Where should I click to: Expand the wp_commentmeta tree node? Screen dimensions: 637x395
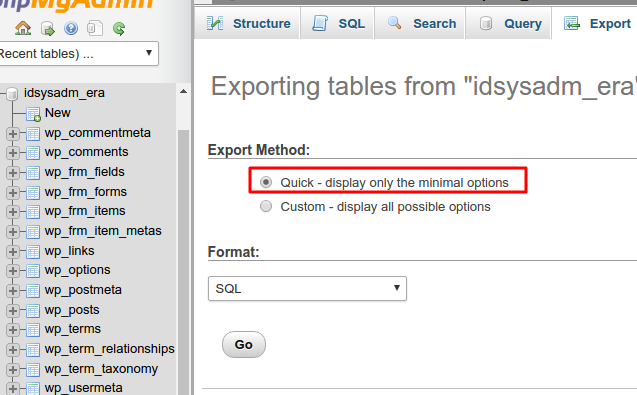tap(13, 133)
